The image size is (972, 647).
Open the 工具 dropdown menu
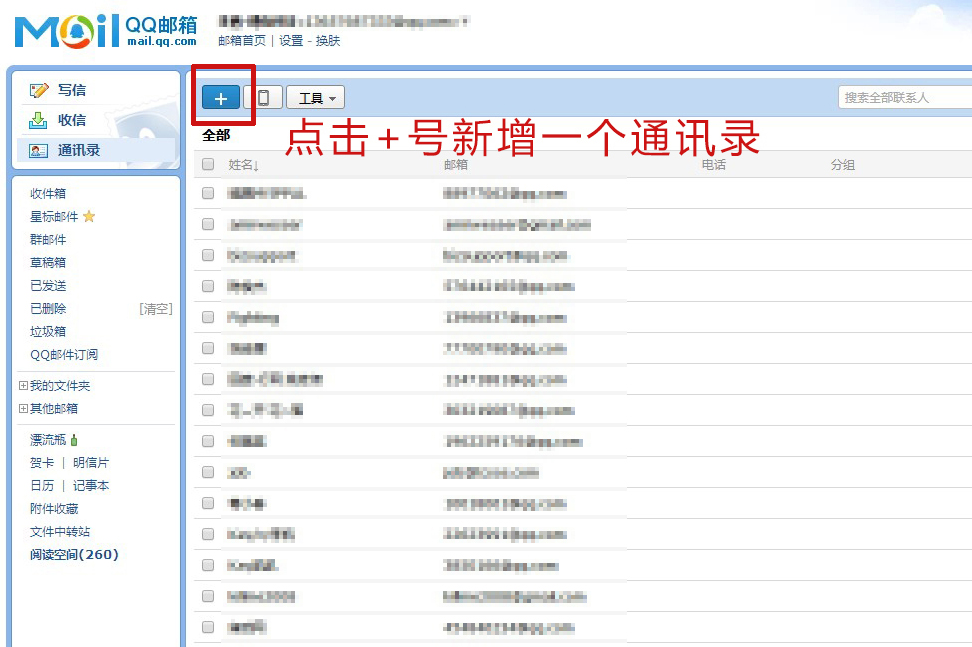click(x=315, y=97)
